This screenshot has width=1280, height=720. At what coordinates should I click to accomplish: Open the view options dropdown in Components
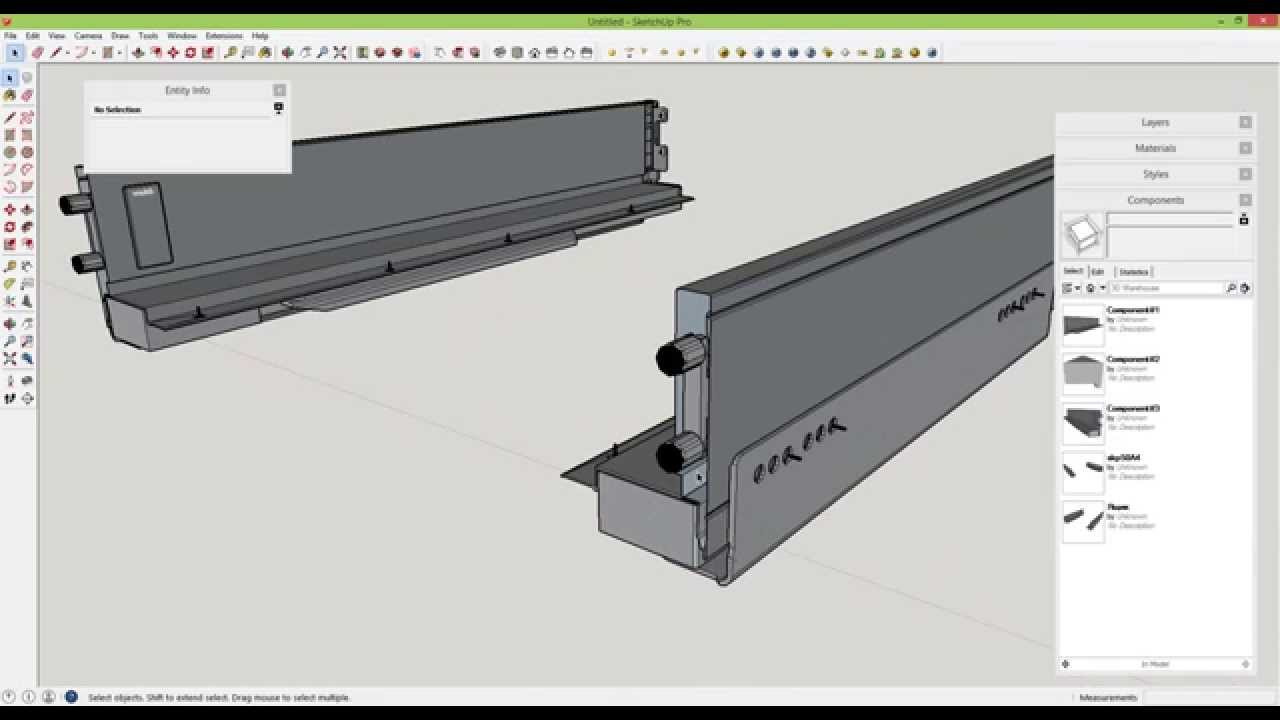1071,288
